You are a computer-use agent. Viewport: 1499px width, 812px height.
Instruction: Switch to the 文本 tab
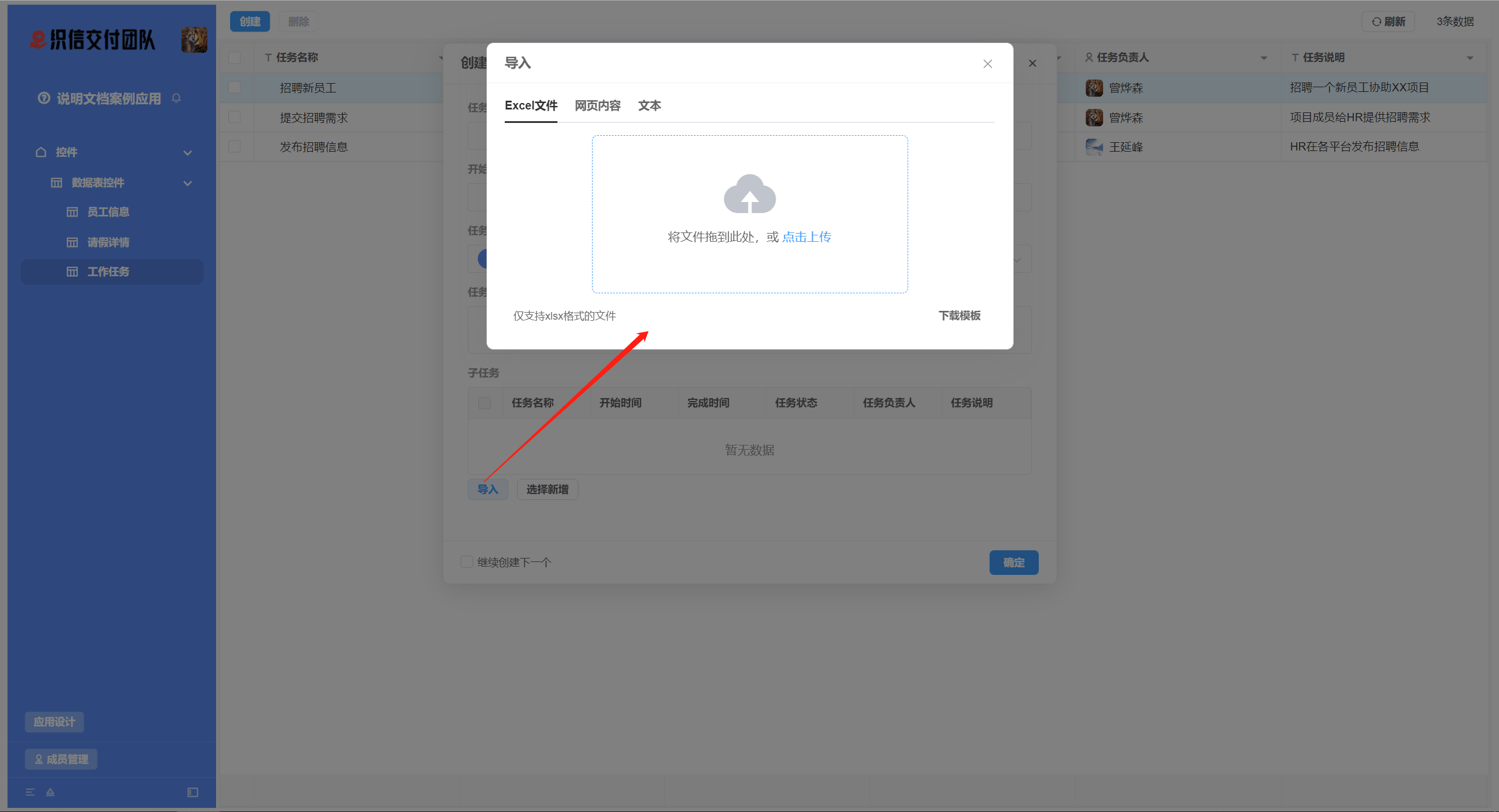point(649,105)
